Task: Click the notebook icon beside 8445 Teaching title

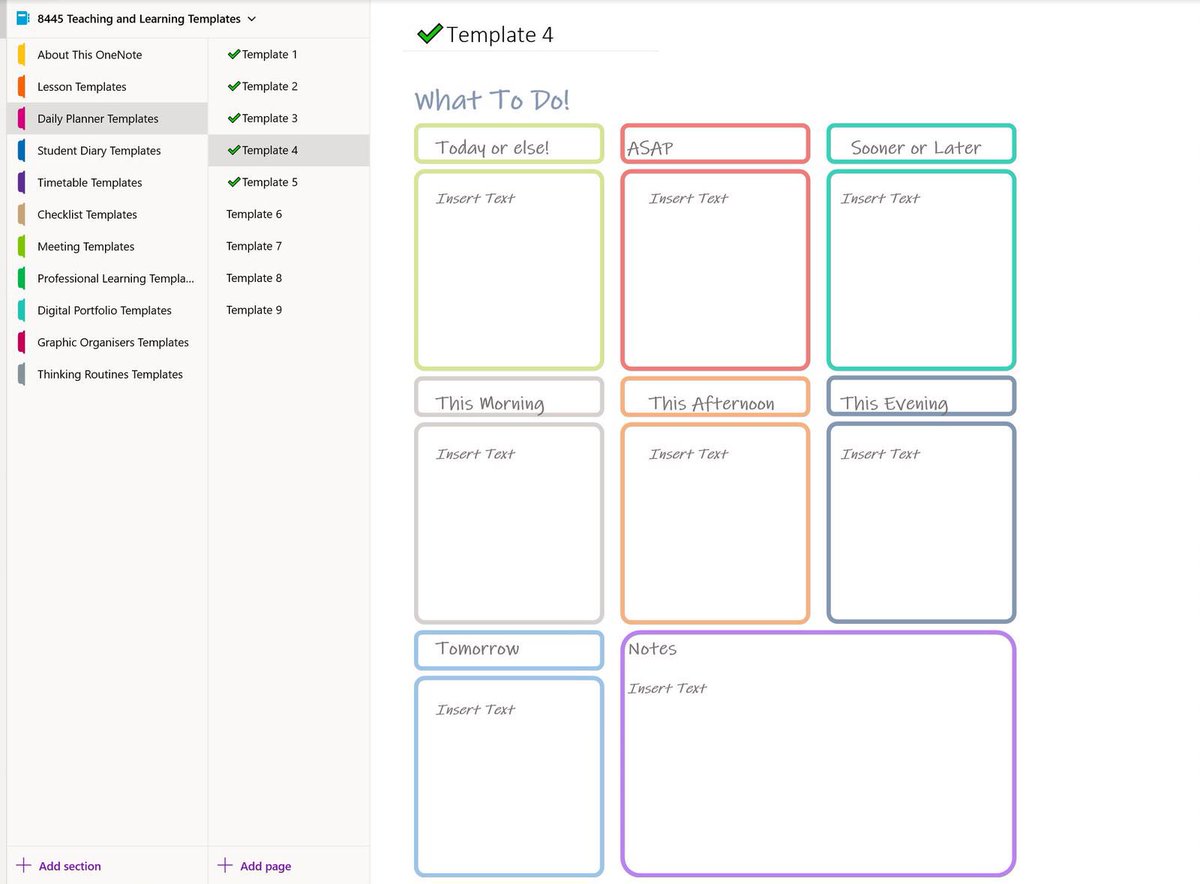Action: pyautogui.click(x=23, y=18)
